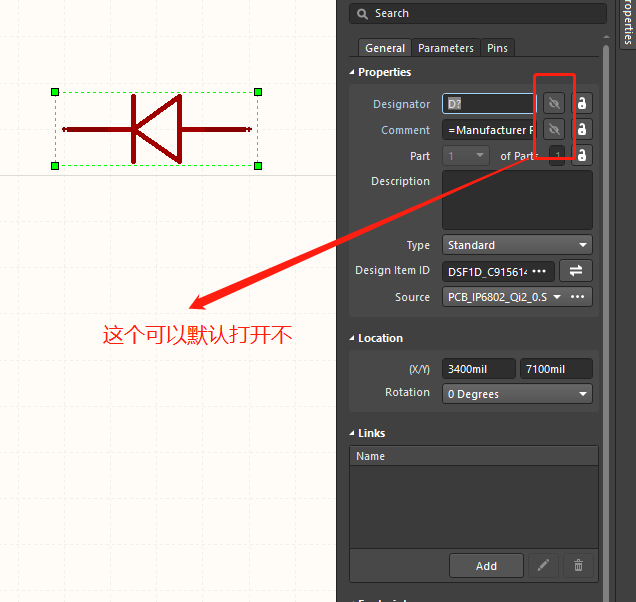This screenshot has width=636, height=602.
Task: Select the diode symbol on the schematic
Action: [157, 129]
